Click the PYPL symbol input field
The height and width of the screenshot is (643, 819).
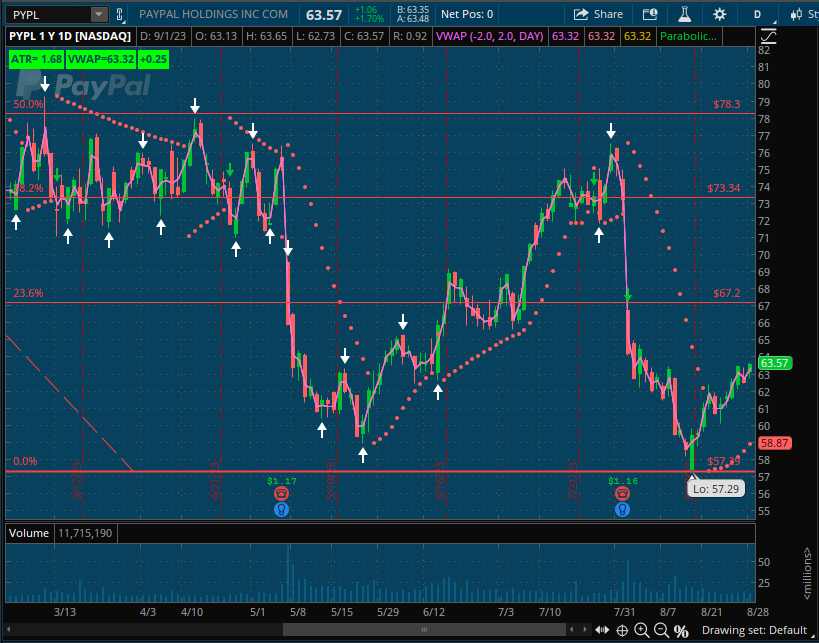pyautogui.click(x=50, y=15)
